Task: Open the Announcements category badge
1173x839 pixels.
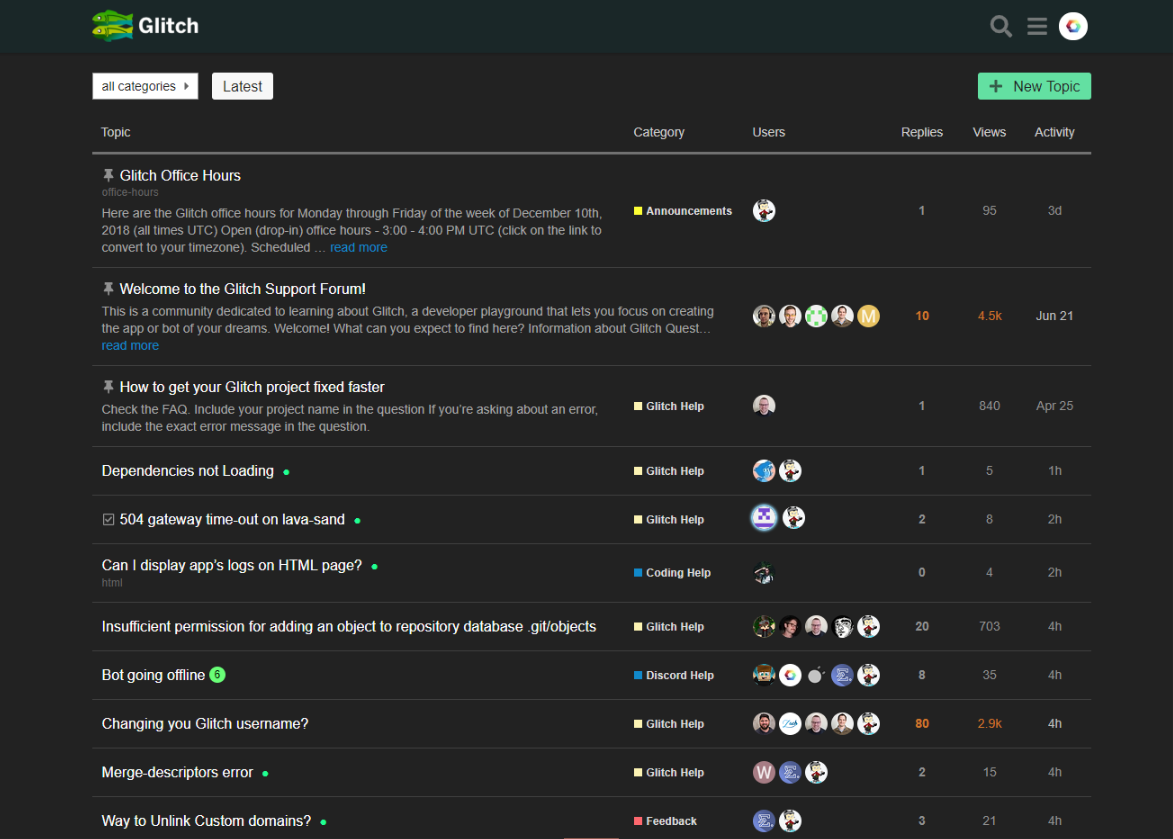Action: click(x=683, y=211)
